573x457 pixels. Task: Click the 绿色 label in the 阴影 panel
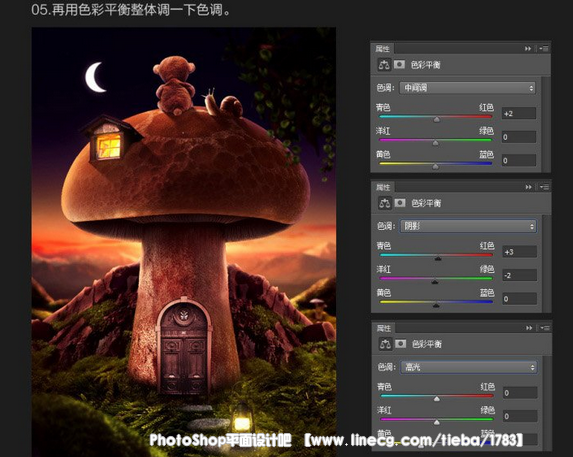tap(487, 269)
